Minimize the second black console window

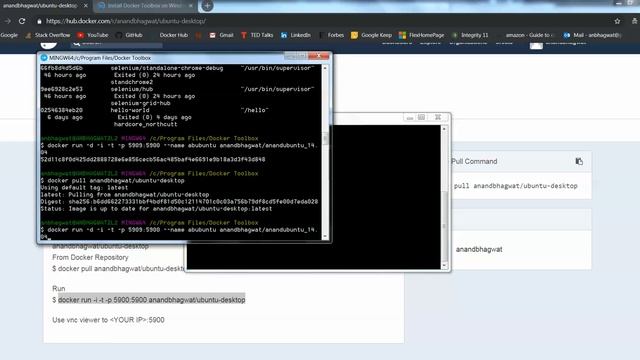[409, 118]
